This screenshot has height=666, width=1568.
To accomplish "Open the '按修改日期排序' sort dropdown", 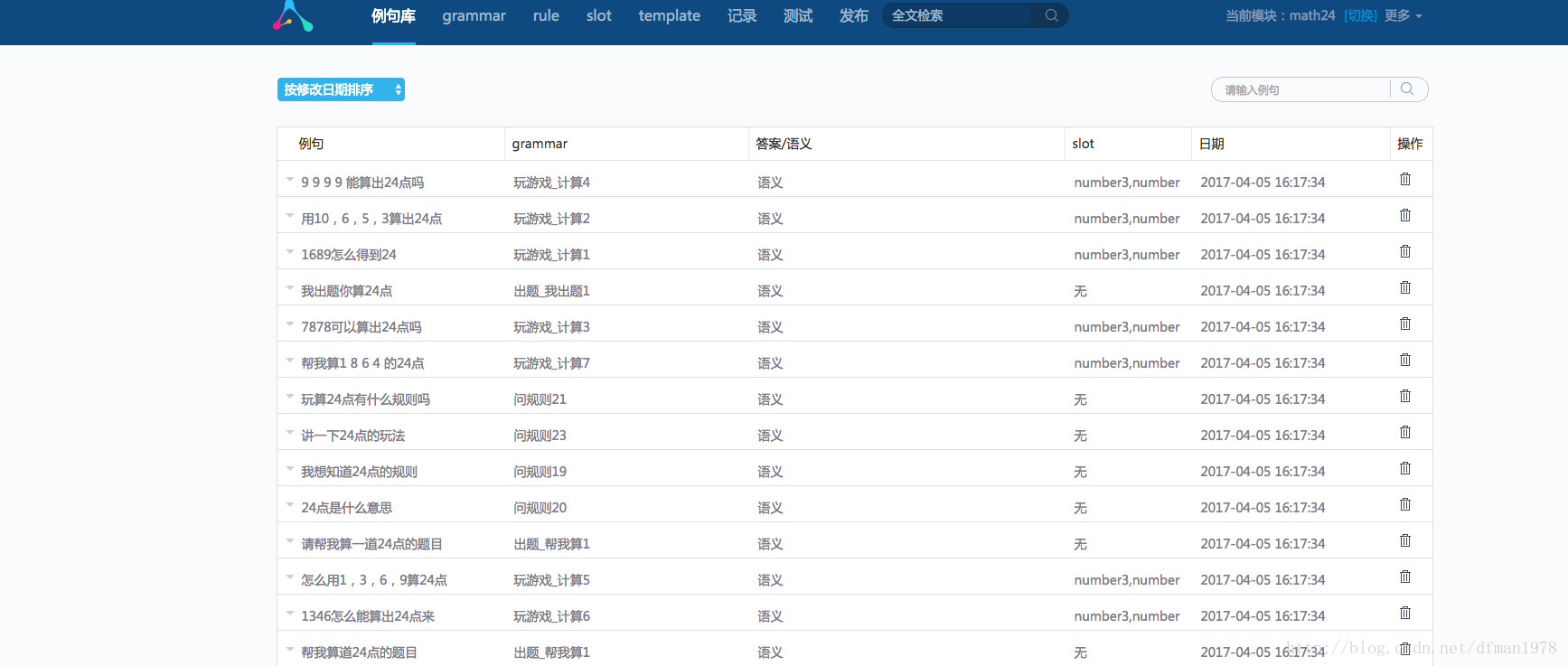I will (341, 89).
